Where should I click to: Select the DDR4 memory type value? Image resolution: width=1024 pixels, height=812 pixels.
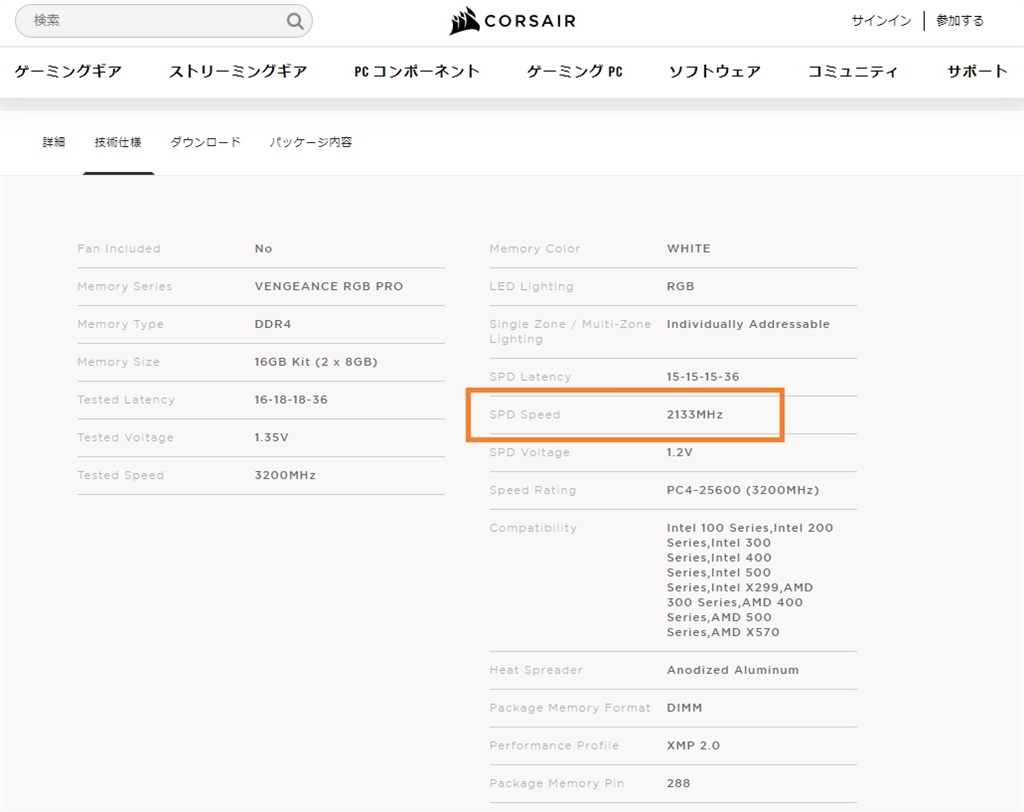[273, 324]
